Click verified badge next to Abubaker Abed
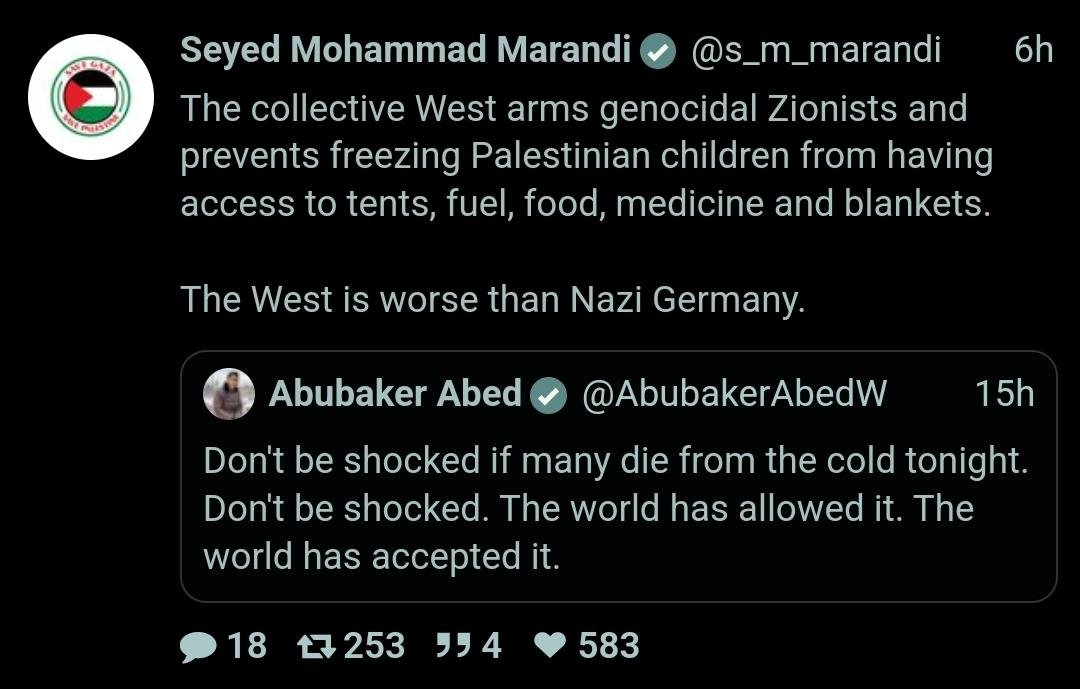The height and width of the screenshot is (689, 1080). point(547,395)
